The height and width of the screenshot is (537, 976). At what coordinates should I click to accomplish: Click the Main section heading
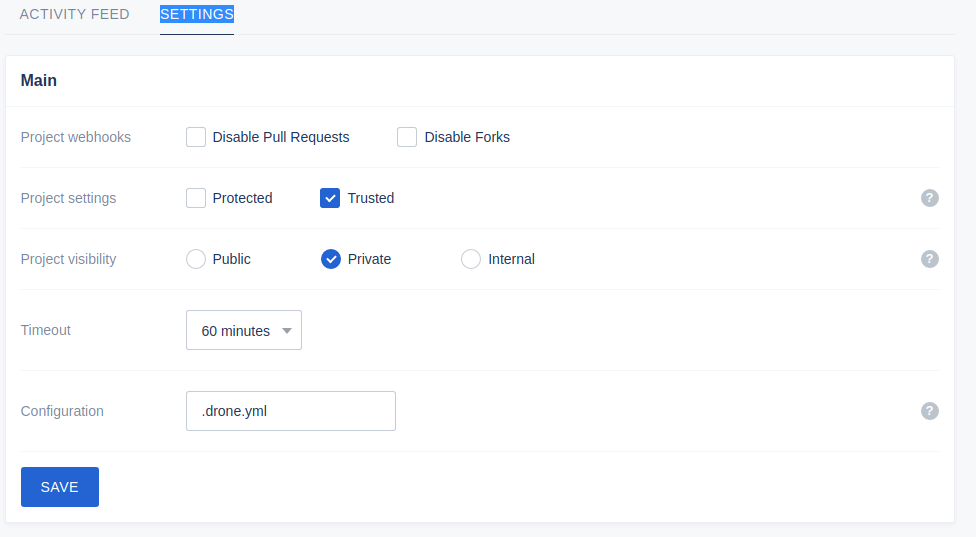tap(39, 81)
